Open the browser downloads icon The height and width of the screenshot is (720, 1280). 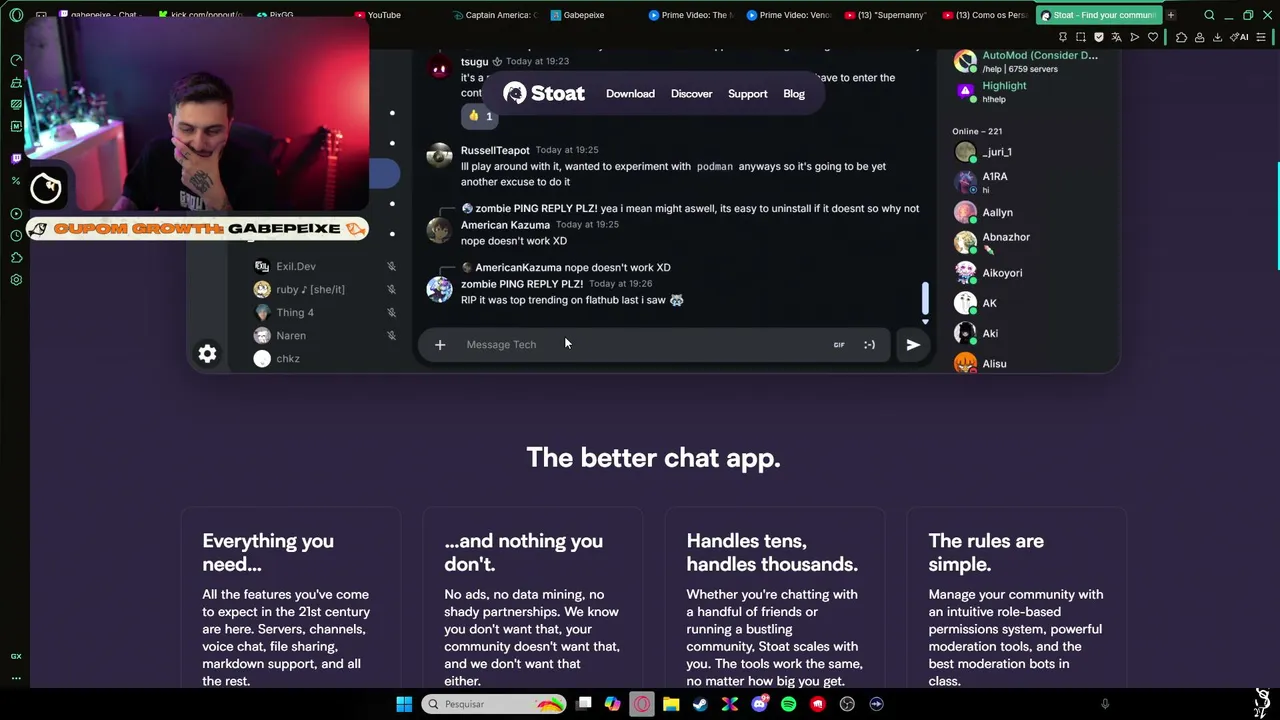[x=1217, y=37]
